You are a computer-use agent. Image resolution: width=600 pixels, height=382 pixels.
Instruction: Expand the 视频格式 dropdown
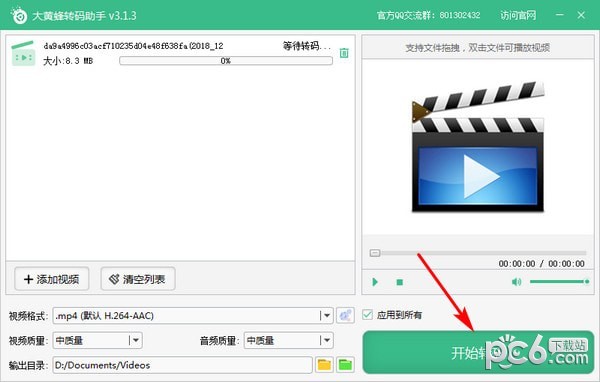[x=326, y=315]
